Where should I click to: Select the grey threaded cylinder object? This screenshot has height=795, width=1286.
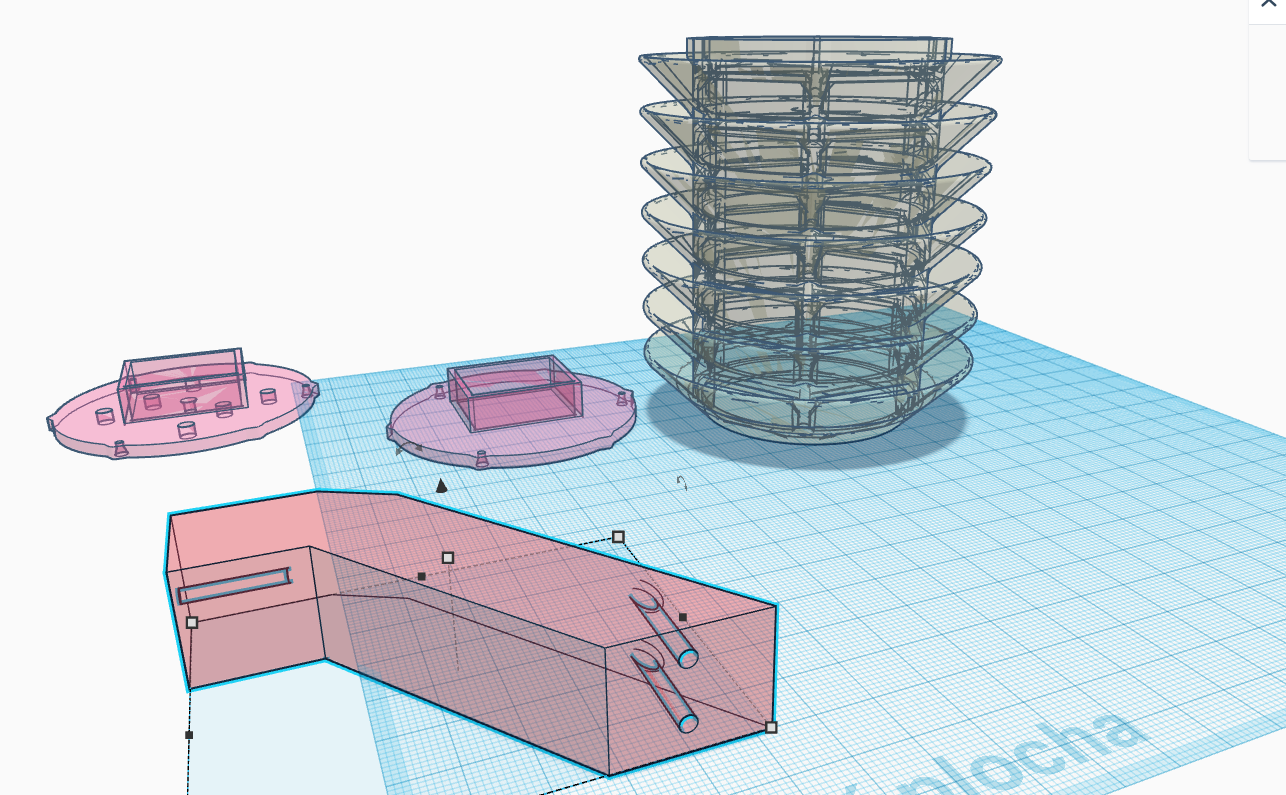[x=818, y=240]
